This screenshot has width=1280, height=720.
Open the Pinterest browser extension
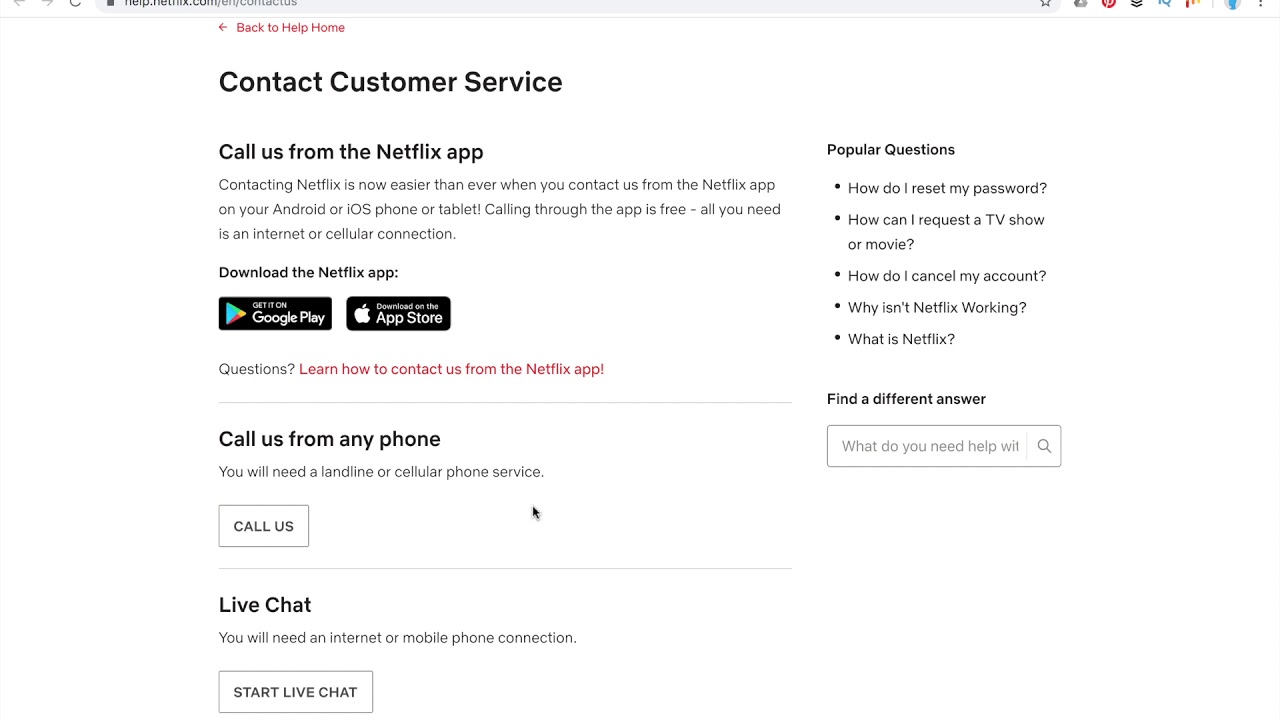[1108, 3]
